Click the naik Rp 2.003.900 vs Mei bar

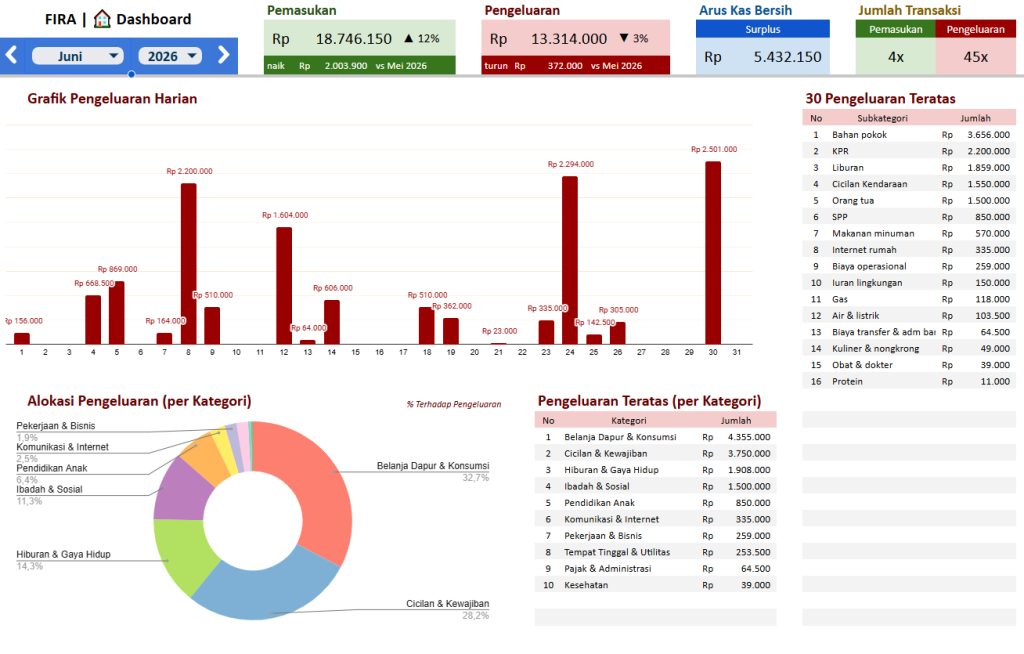(x=360, y=65)
